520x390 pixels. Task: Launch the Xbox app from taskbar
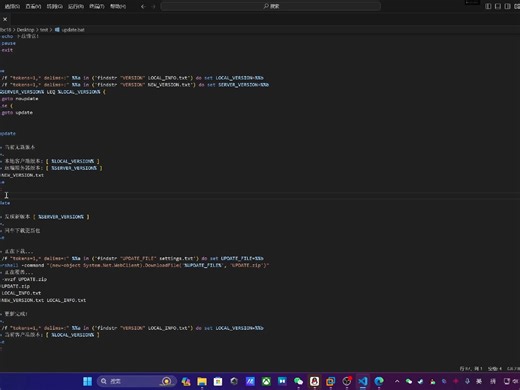pyautogui.click(x=266, y=381)
